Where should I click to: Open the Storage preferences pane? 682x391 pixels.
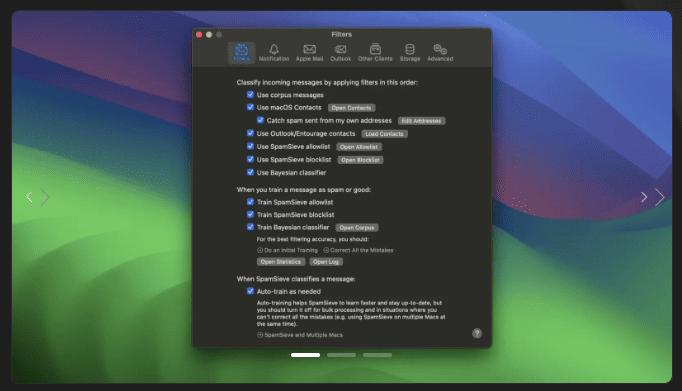pyautogui.click(x=410, y=53)
